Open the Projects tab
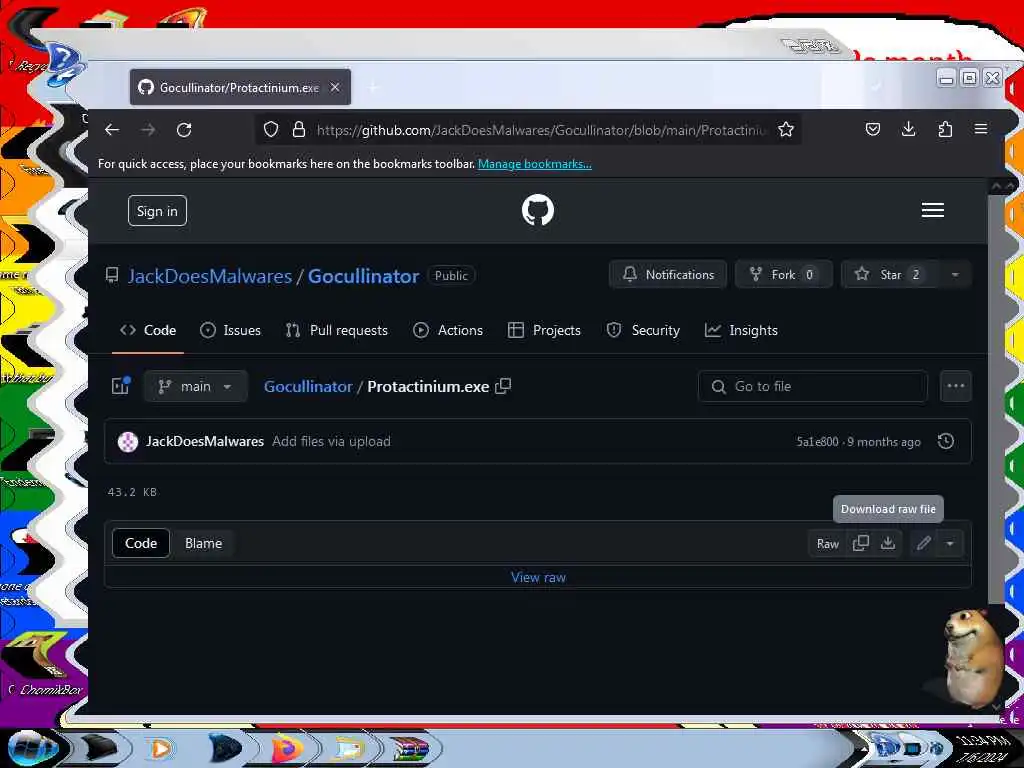The image size is (1024, 768). 544,330
